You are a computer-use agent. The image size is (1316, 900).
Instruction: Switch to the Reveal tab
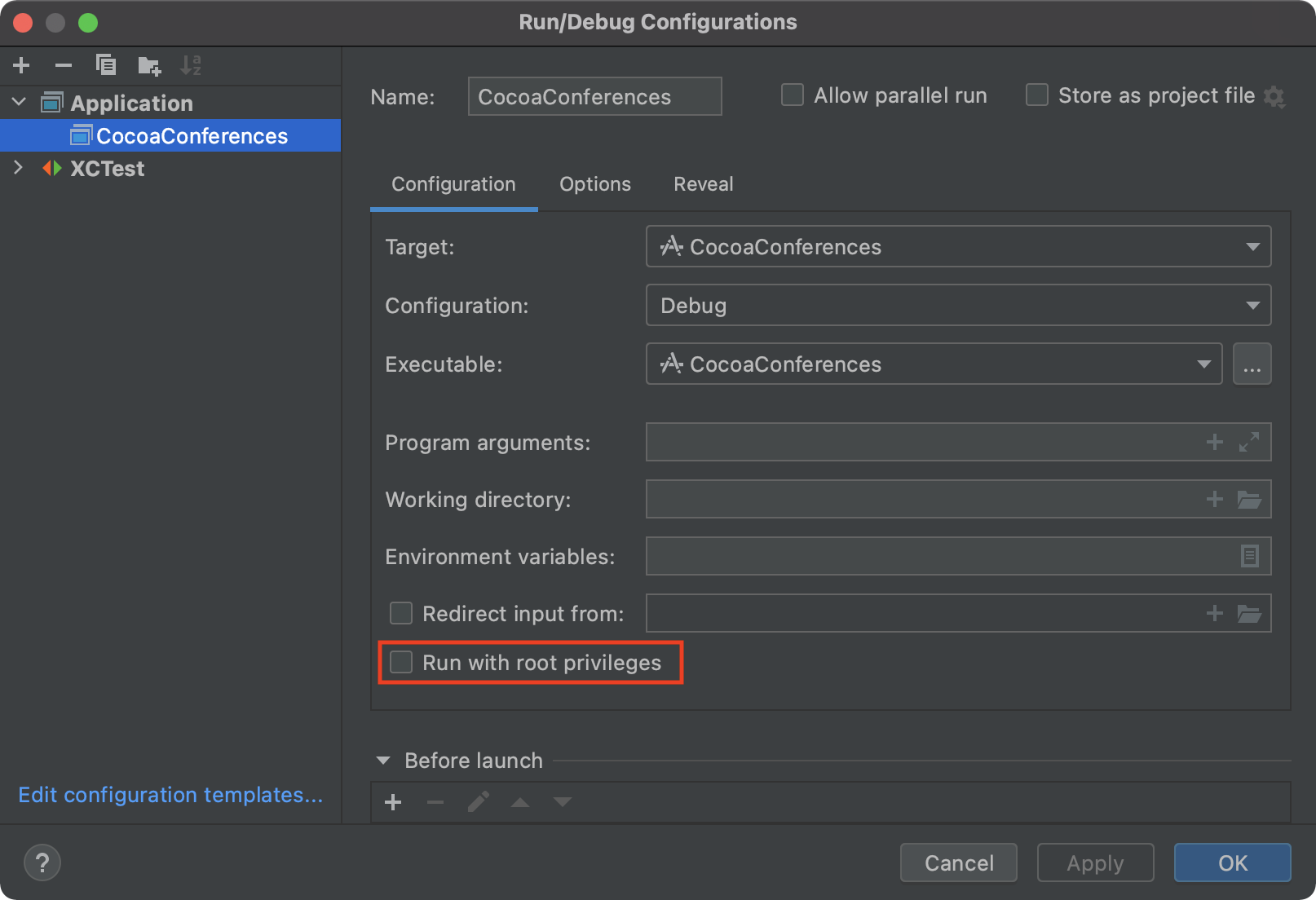pyautogui.click(x=703, y=184)
